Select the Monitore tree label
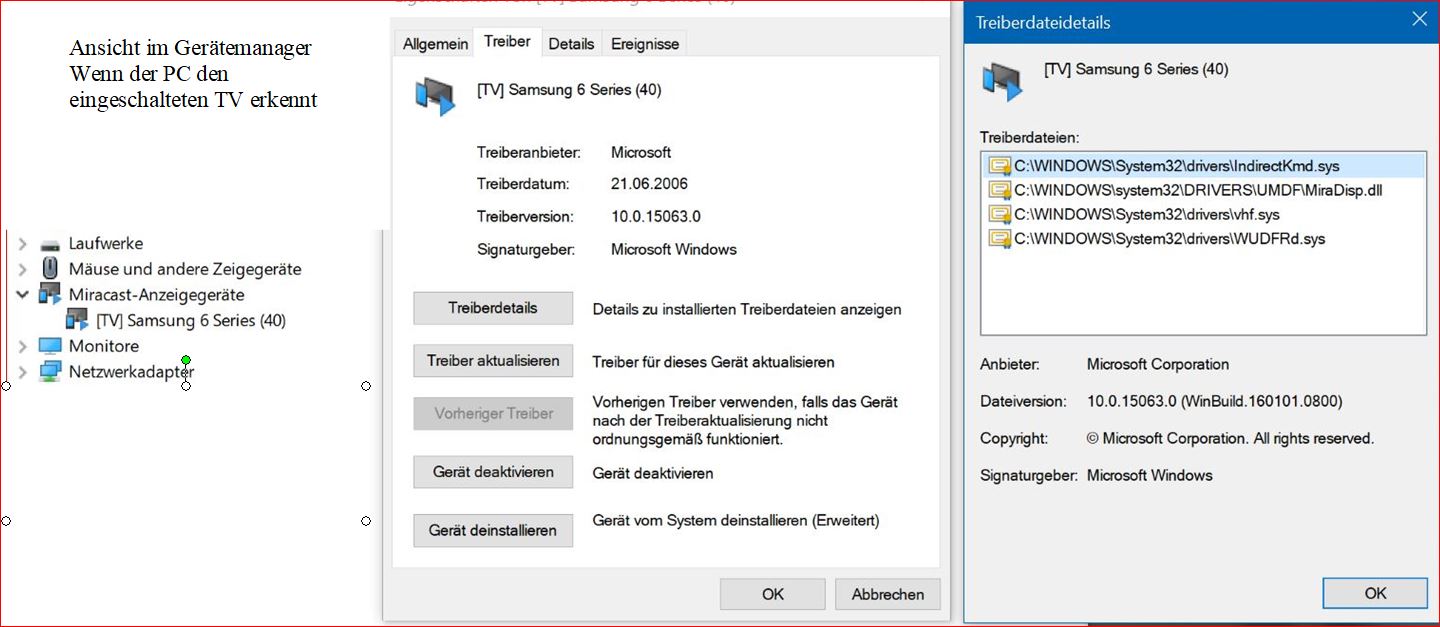 (104, 346)
